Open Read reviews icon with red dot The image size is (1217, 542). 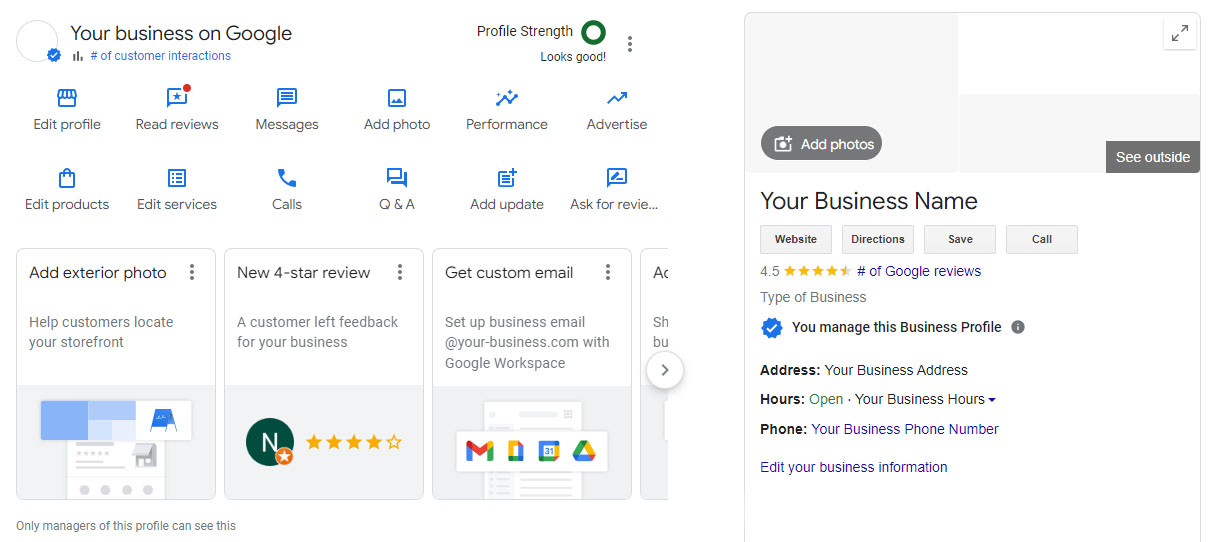coord(178,97)
